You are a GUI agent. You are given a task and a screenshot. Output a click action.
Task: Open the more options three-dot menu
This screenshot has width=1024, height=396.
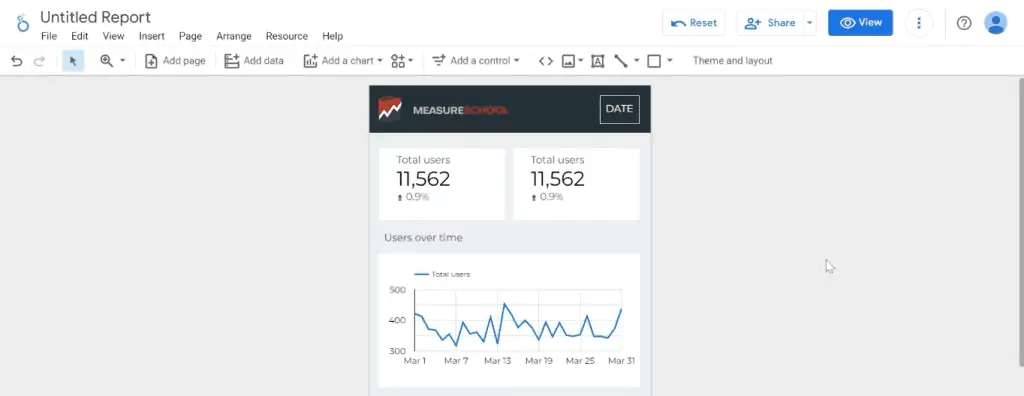[919, 23]
